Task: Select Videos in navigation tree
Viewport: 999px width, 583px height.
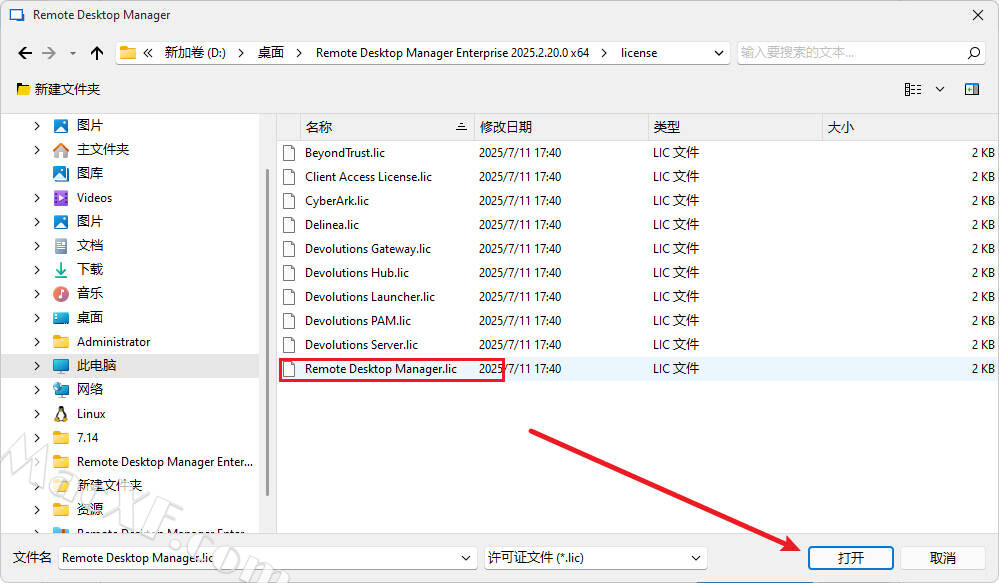Action: tap(94, 198)
